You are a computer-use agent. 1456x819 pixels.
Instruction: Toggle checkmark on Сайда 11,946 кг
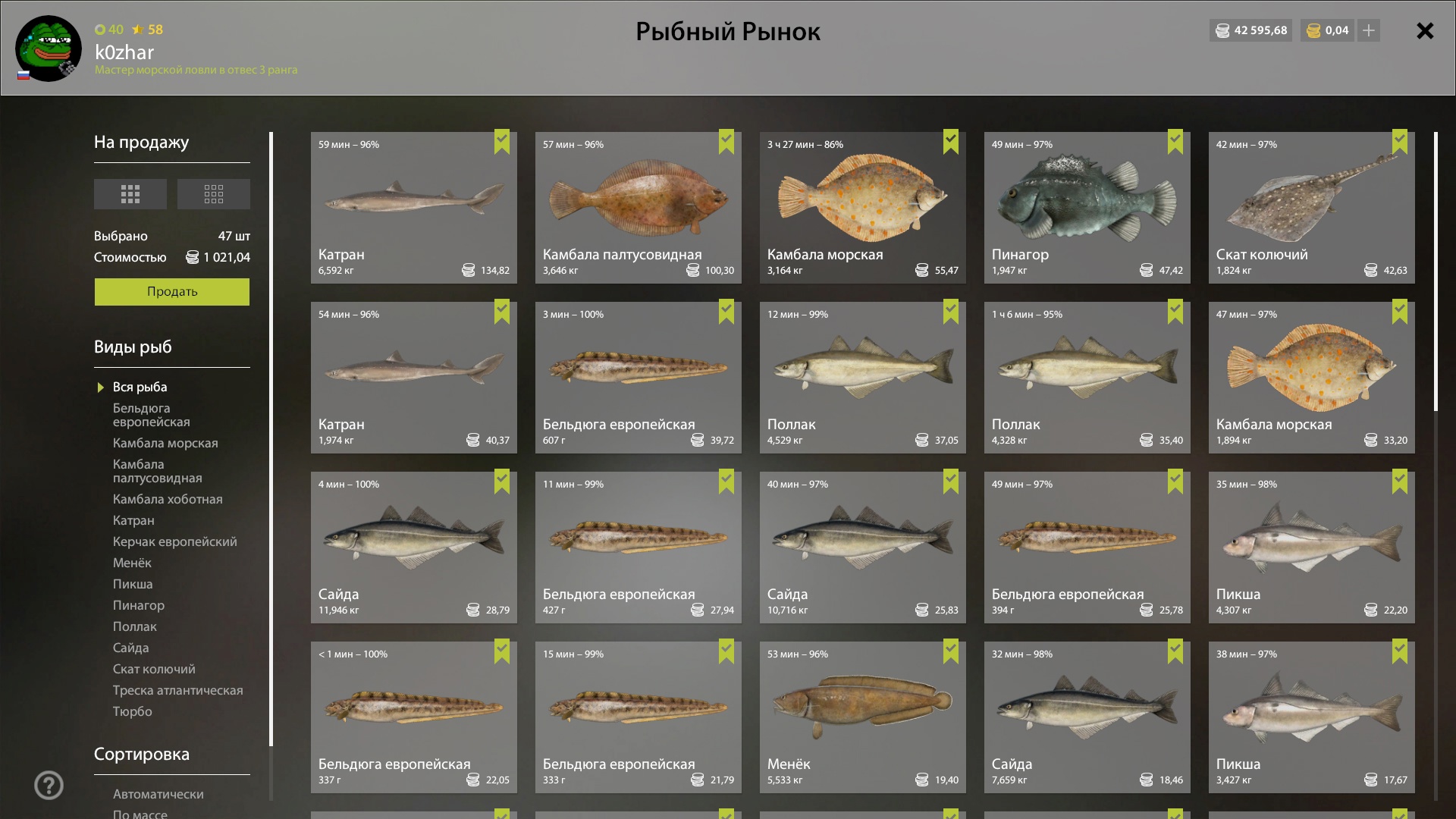click(x=502, y=482)
